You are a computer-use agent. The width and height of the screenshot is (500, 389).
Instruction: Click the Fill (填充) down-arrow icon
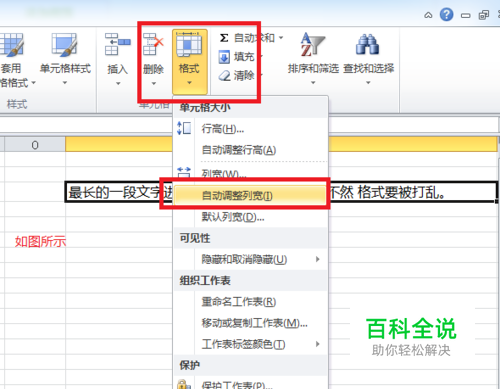tap(224, 57)
